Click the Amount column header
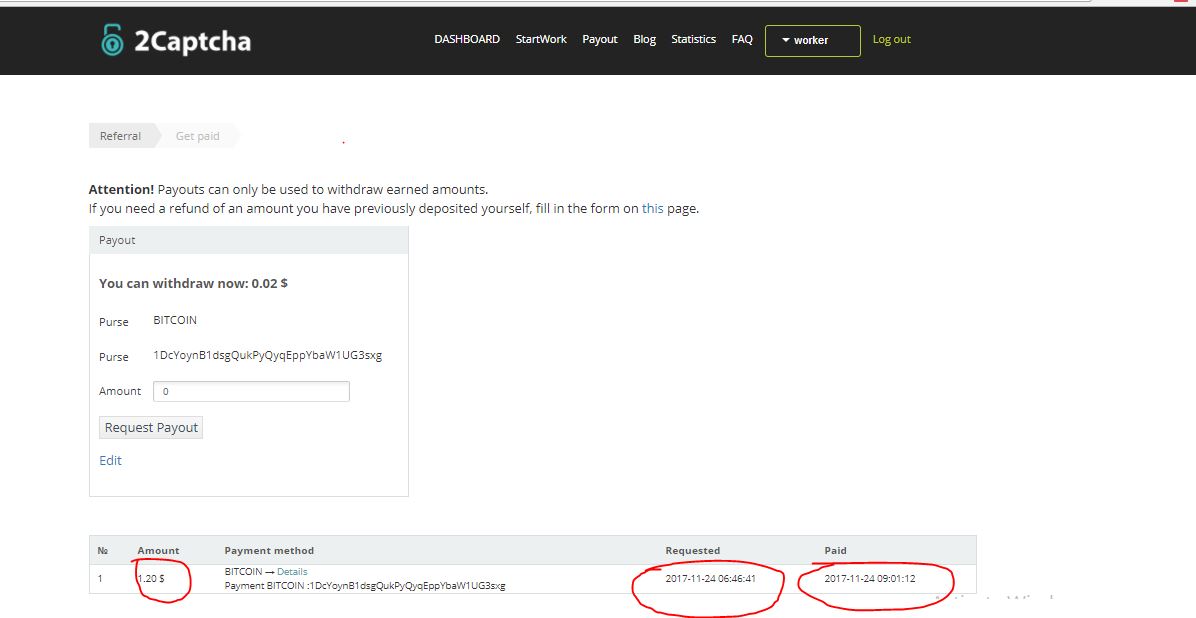This screenshot has width=1196, height=618. (158, 551)
